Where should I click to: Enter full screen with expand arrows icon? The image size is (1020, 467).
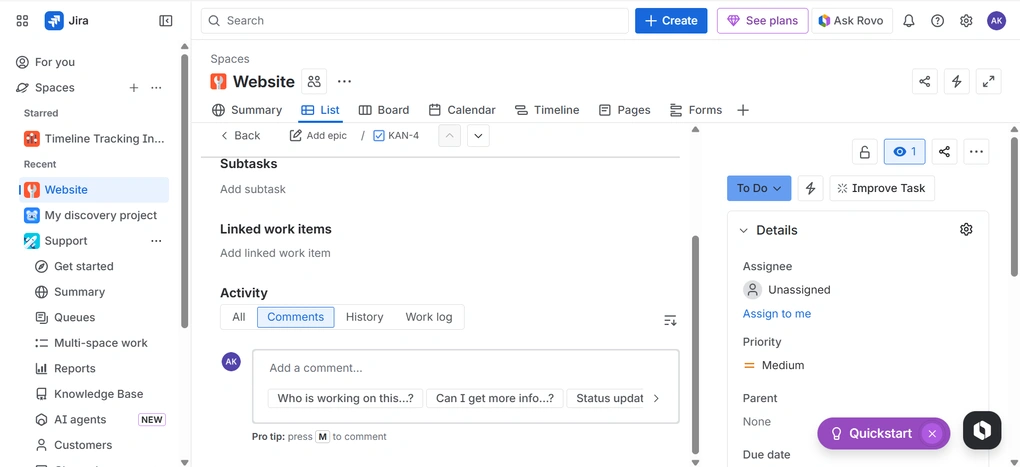tap(988, 81)
